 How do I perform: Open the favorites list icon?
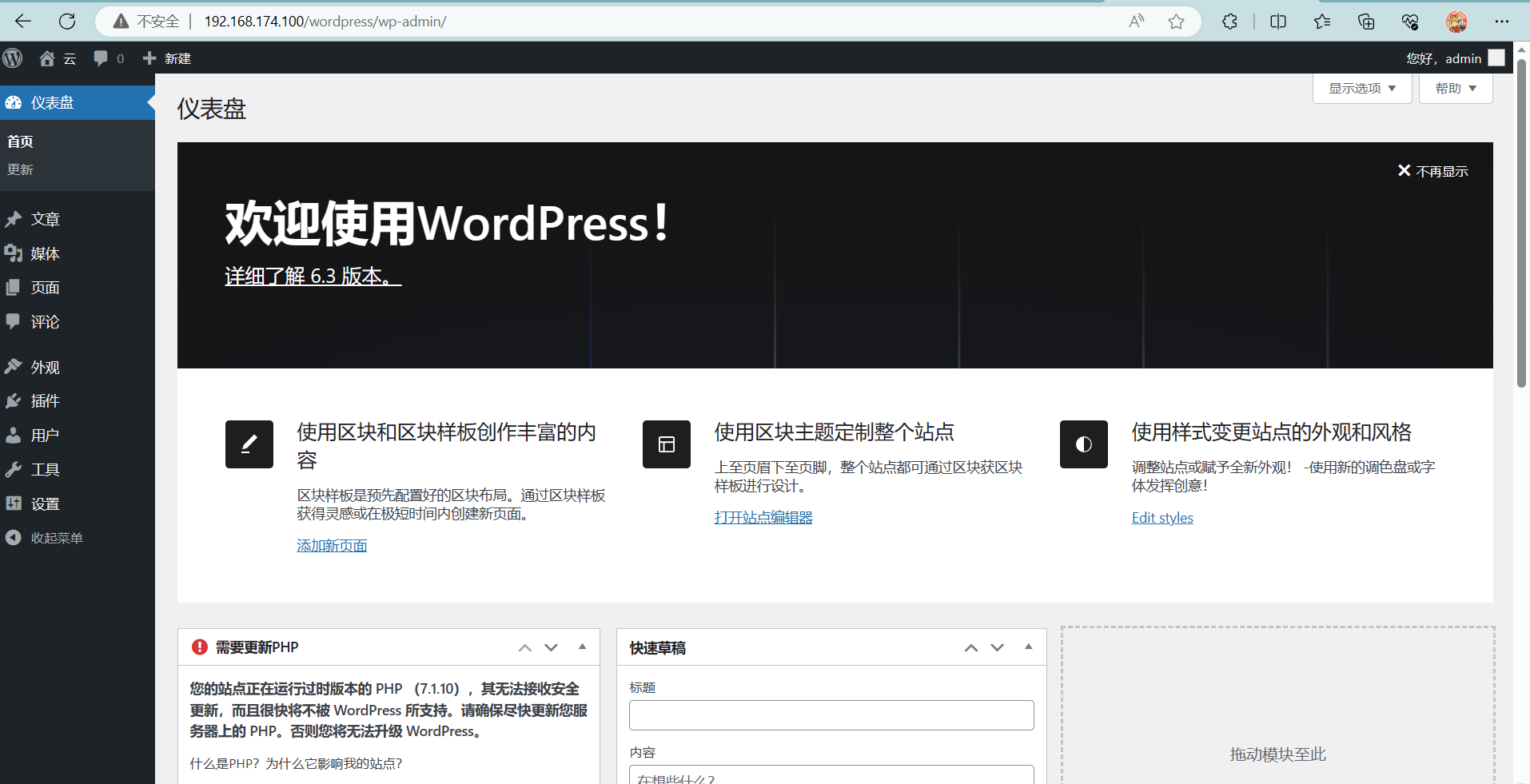(x=1322, y=22)
